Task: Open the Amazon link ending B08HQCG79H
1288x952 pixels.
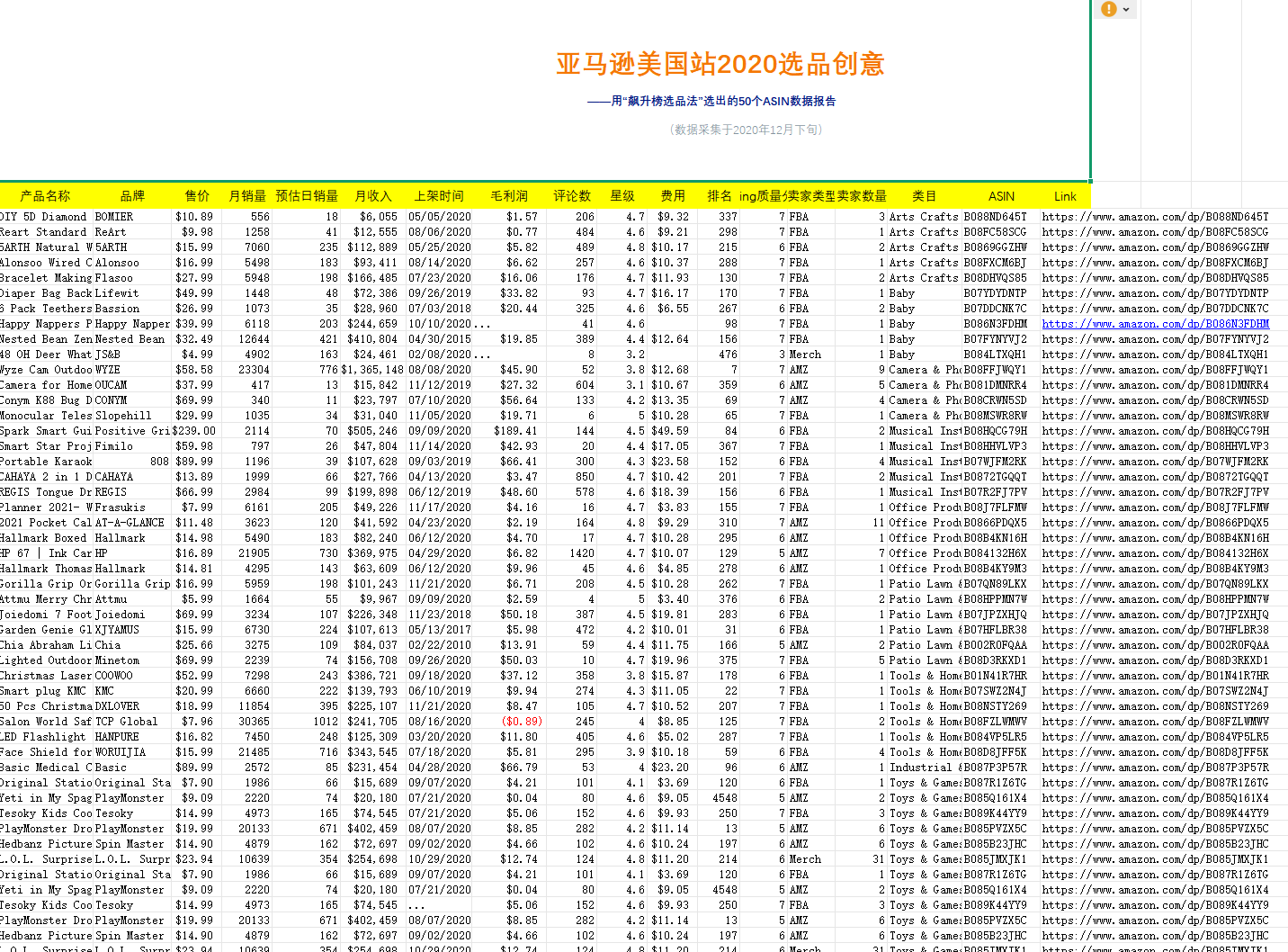Action: [x=1156, y=431]
